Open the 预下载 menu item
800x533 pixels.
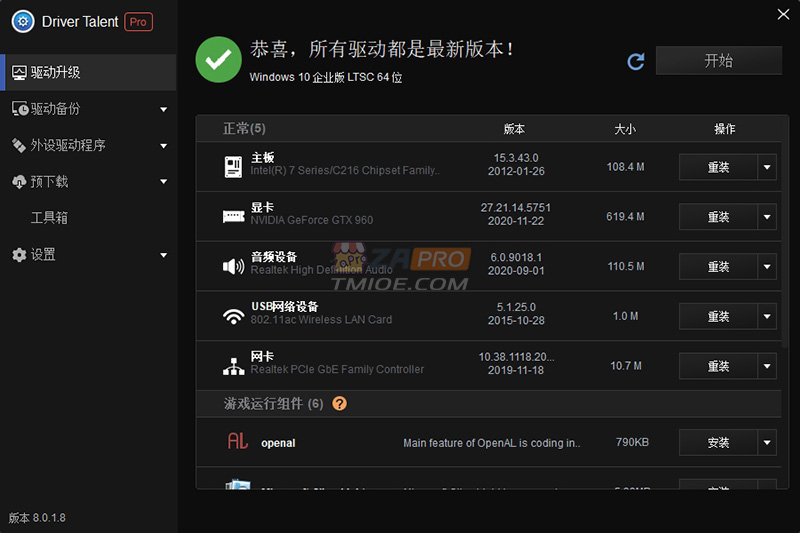(x=88, y=182)
